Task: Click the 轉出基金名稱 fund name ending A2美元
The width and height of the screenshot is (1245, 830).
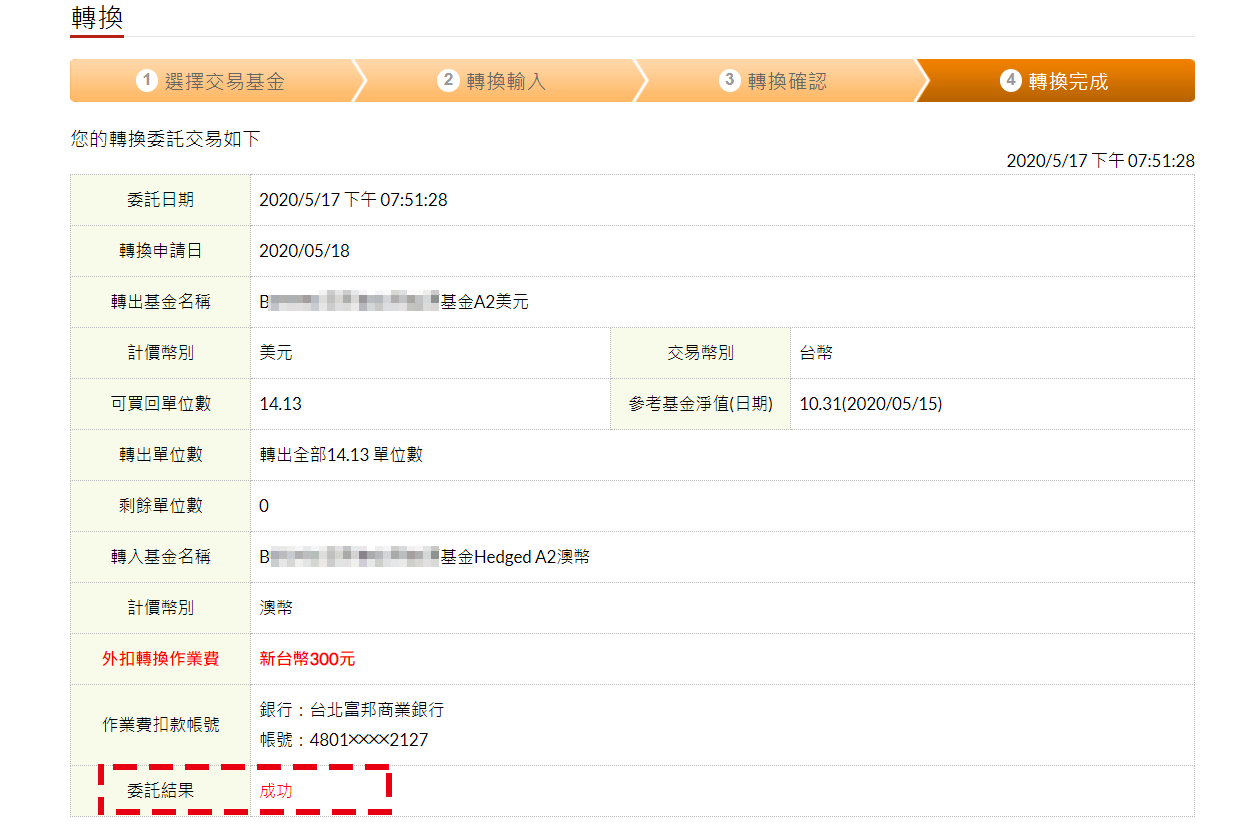Action: [394, 302]
